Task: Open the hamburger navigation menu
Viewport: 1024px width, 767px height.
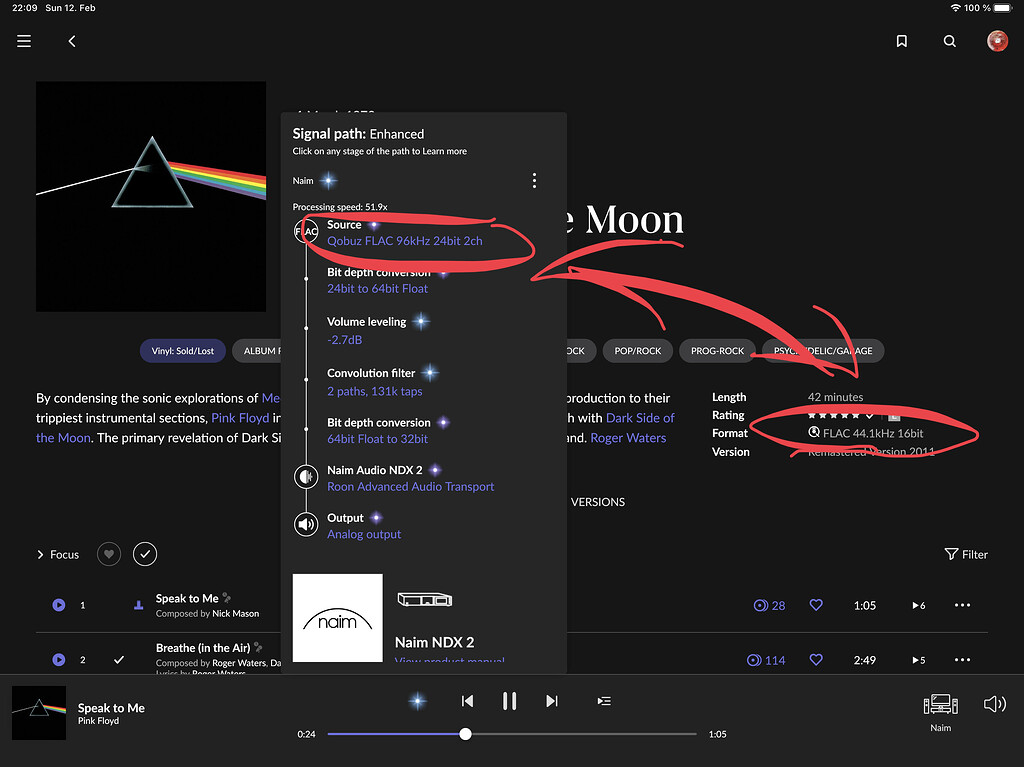Action: point(23,41)
